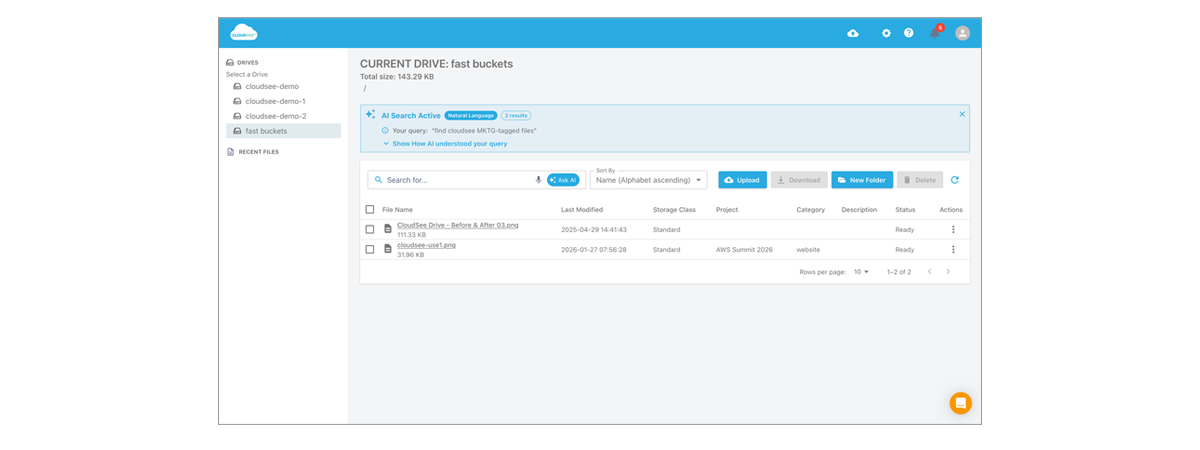Click the cloud upload icon in header
The image size is (1200, 450).
coord(853,33)
